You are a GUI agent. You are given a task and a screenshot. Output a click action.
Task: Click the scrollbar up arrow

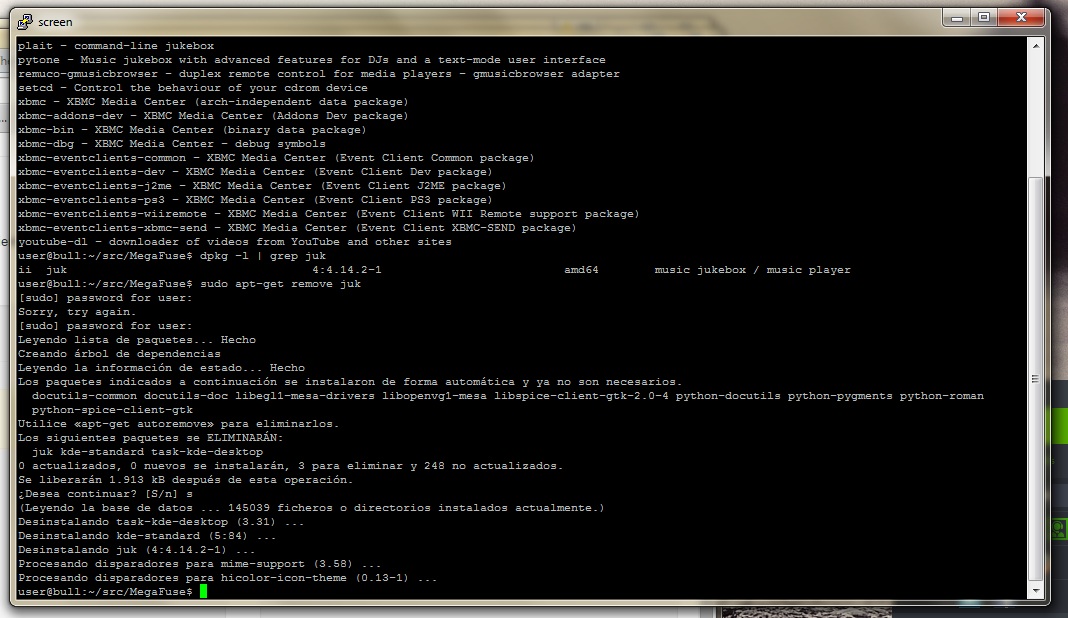1035,46
